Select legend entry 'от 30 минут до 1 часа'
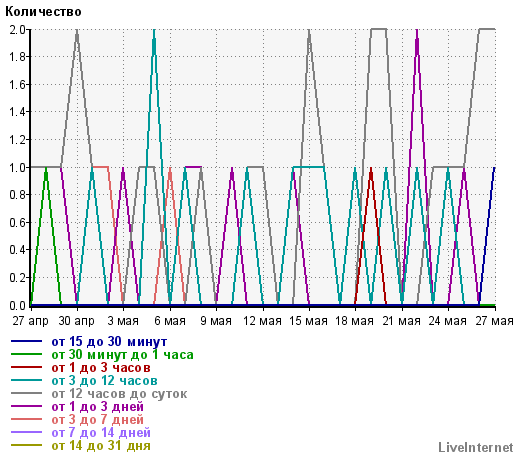 tap(122, 354)
